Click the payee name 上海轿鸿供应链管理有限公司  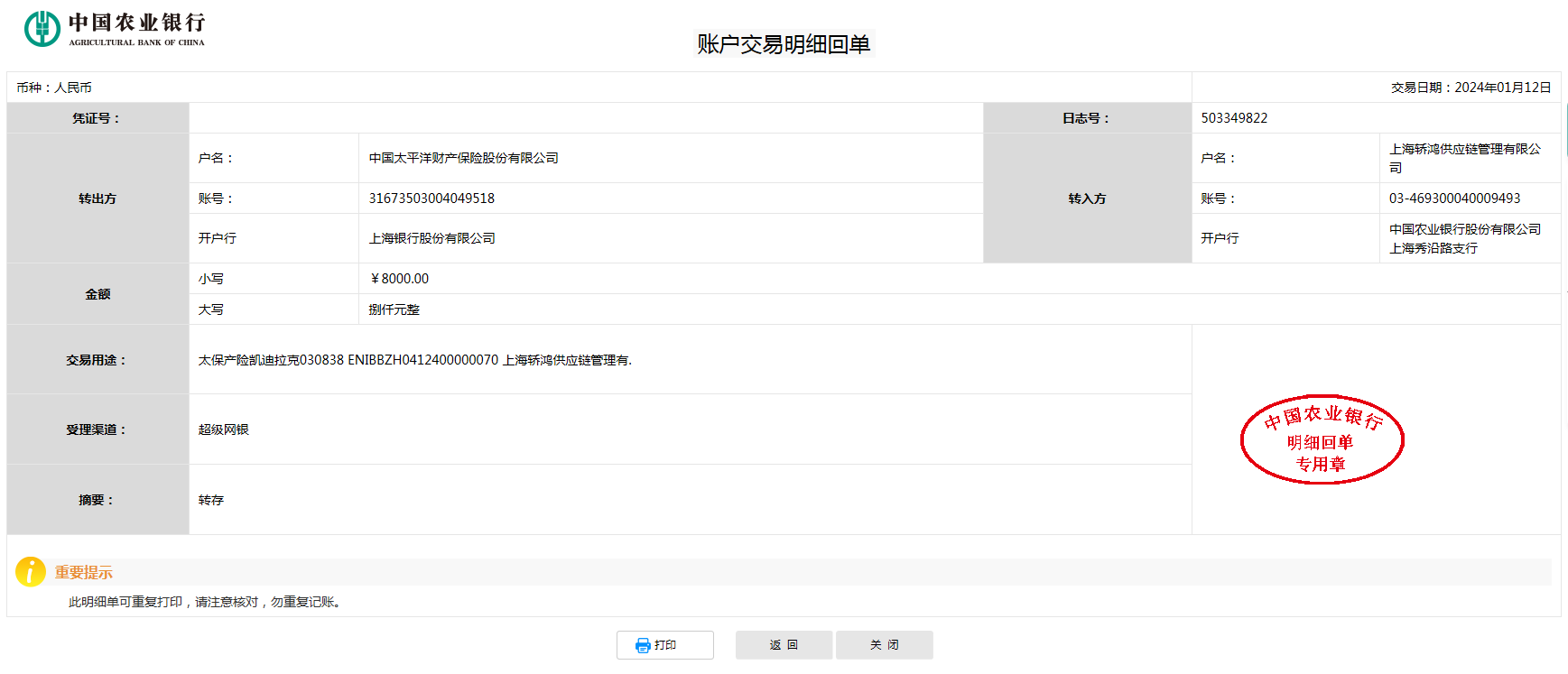pos(1464,158)
